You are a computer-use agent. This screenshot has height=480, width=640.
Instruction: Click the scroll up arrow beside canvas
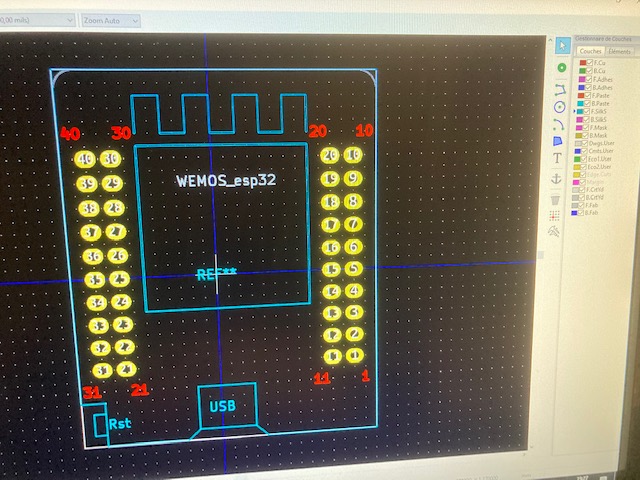pyautogui.click(x=549, y=41)
